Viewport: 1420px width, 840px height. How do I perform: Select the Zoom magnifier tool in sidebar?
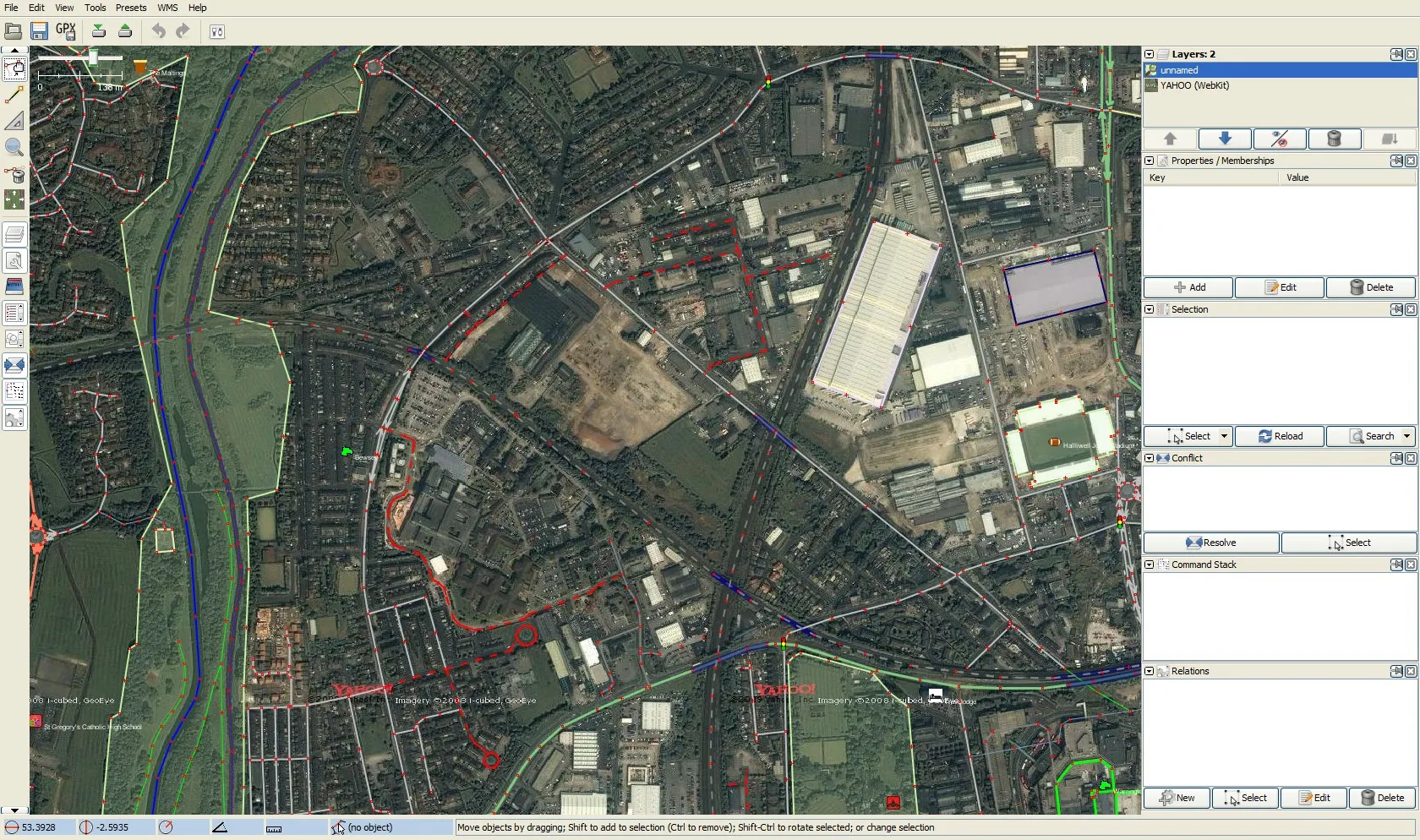point(14,148)
